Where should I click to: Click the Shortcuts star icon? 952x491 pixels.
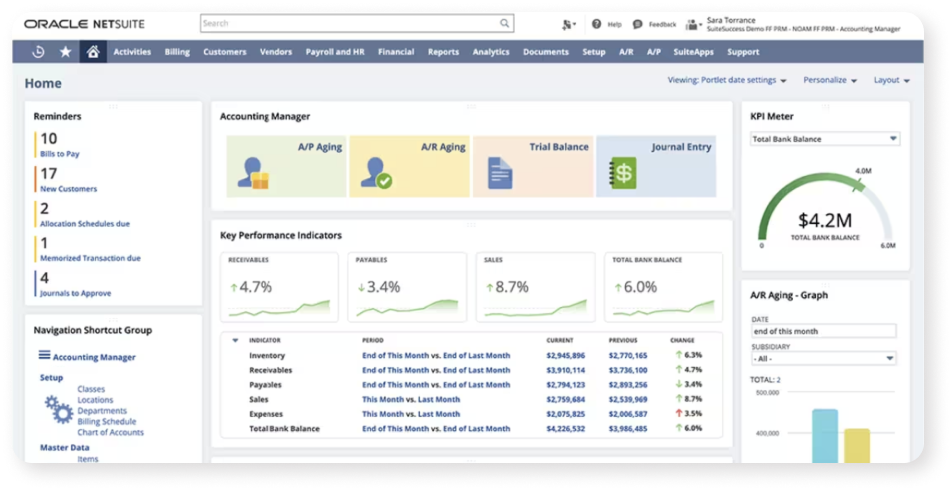pyautogui.click(x=66, y=52)
